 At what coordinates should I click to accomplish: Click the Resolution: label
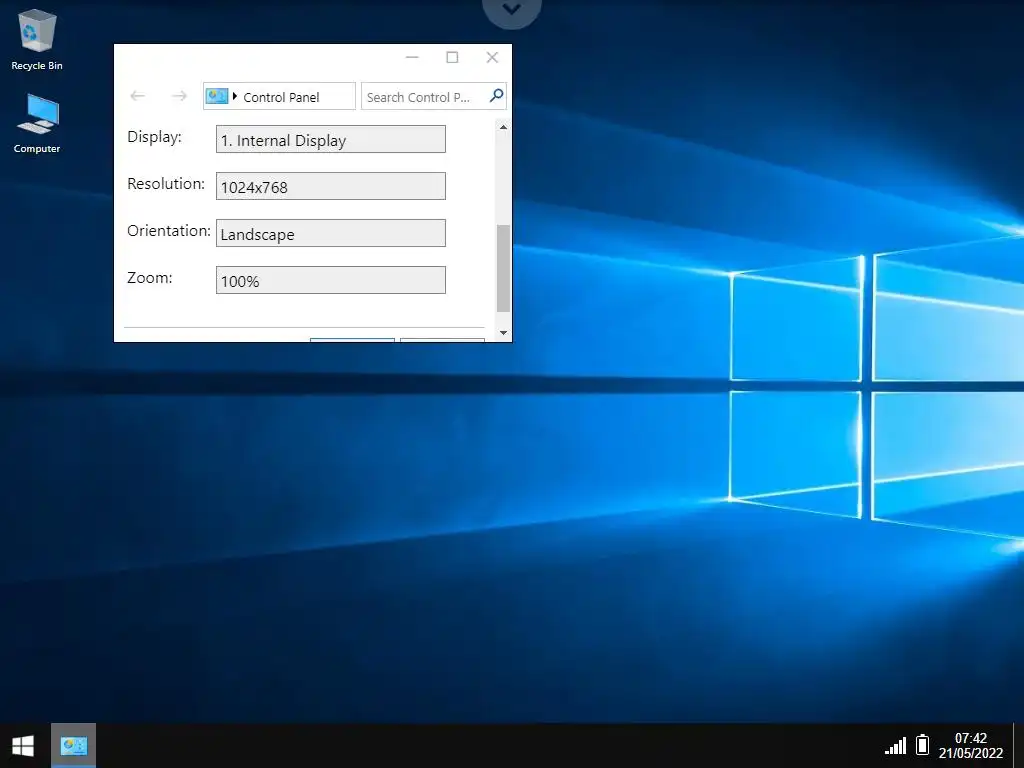click(x=166, y=184)
